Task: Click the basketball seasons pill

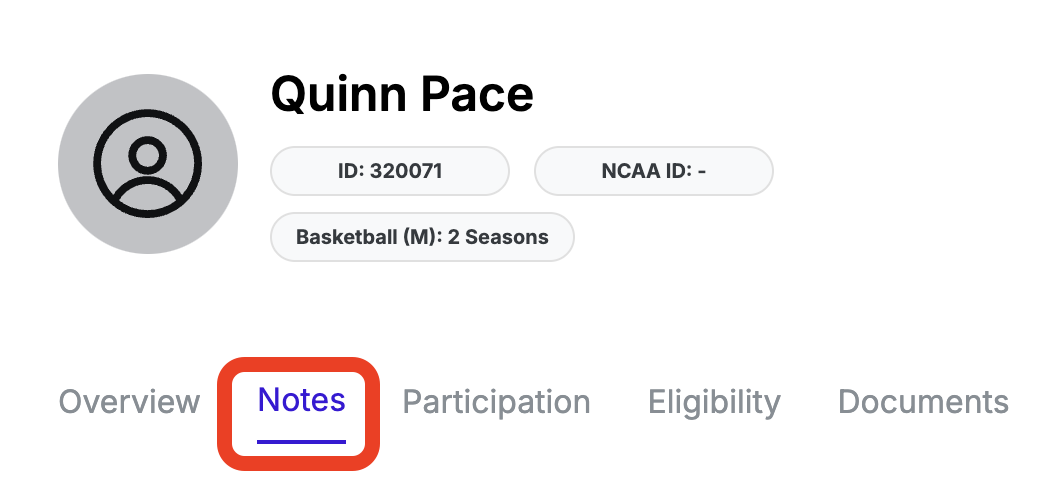Action: pos(422,237)
